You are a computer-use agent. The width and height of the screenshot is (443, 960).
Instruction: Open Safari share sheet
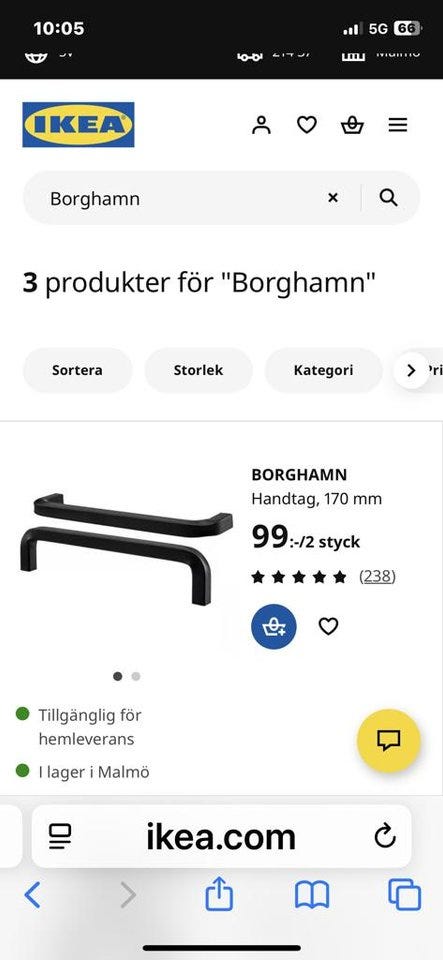click(x=219, y=894)
